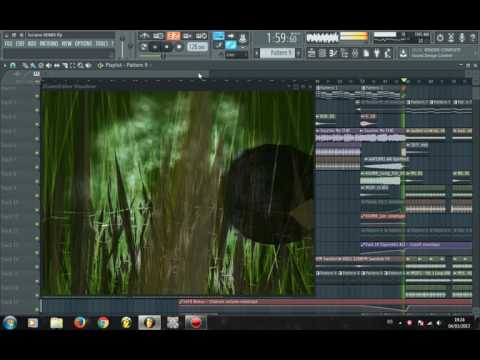The height and width of the screenshot is (360, 480).
Task: Click the download/news arrow icon
Action: [x=403, y=53]
